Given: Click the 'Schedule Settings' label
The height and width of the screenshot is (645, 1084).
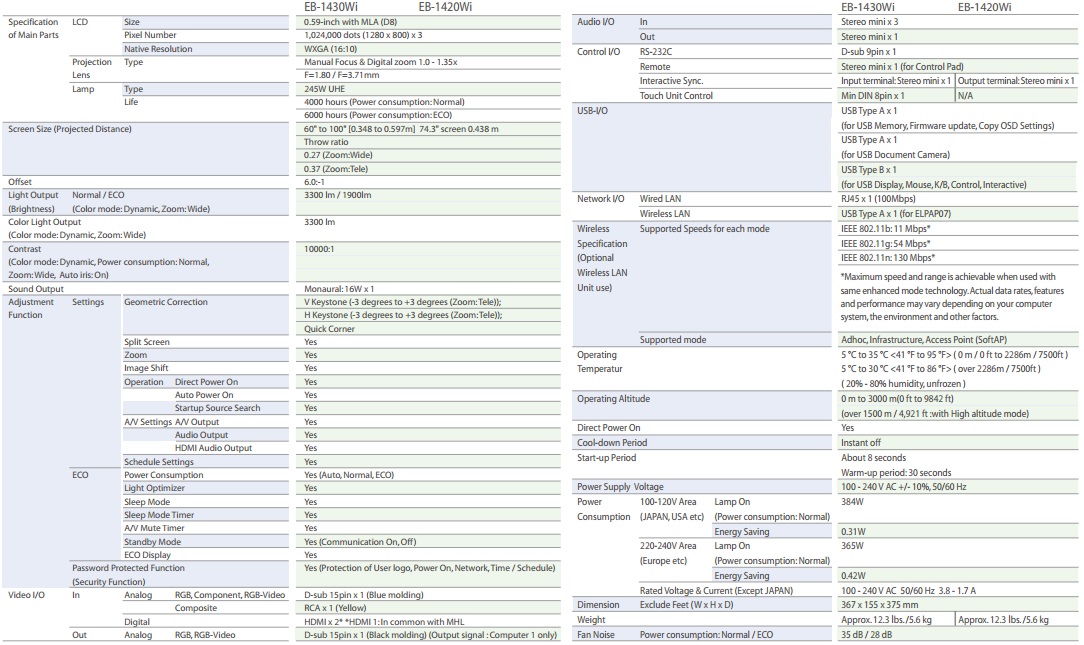Looking at the screenshot, I should point(159,462).
